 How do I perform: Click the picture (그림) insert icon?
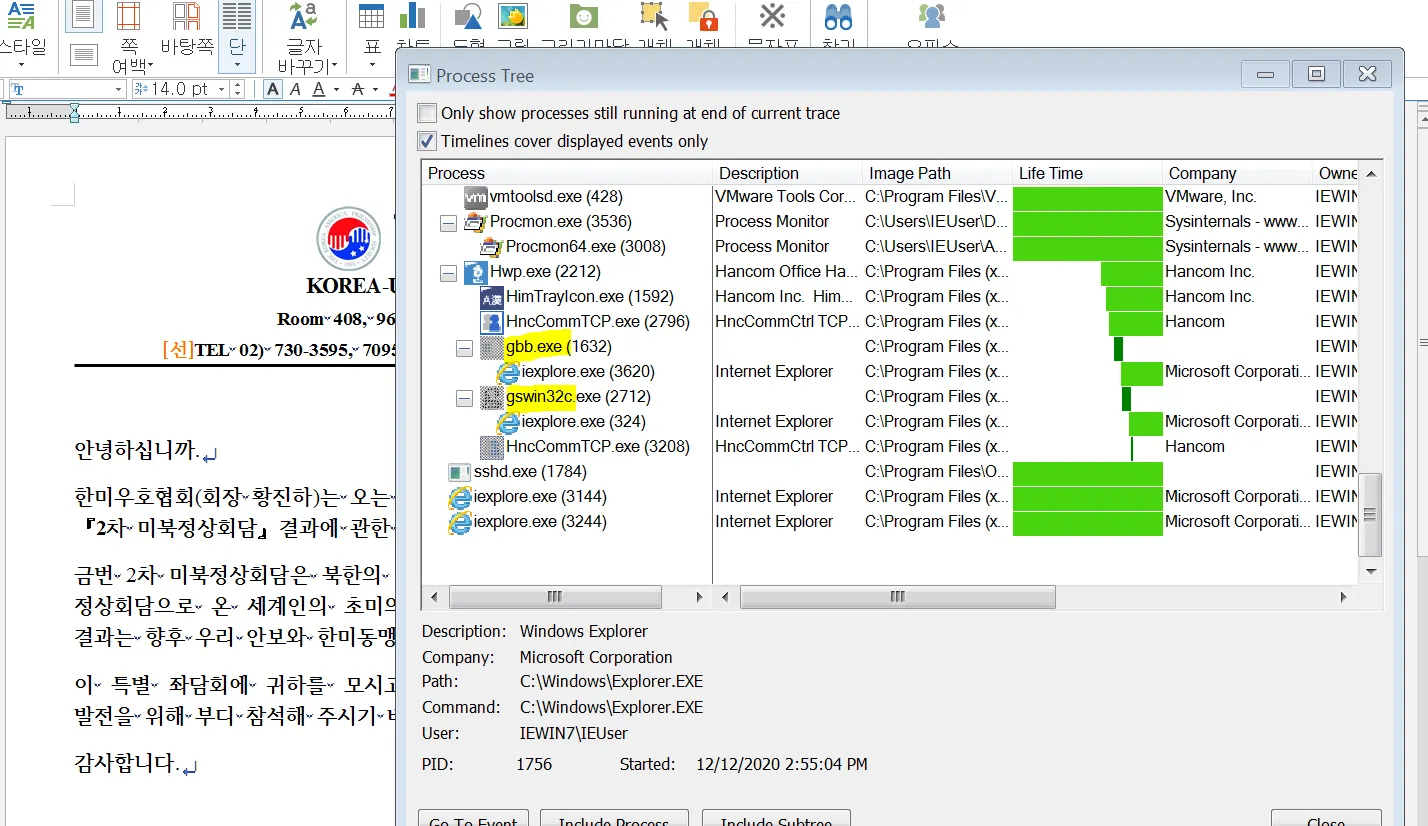click(x=512, y=17)
